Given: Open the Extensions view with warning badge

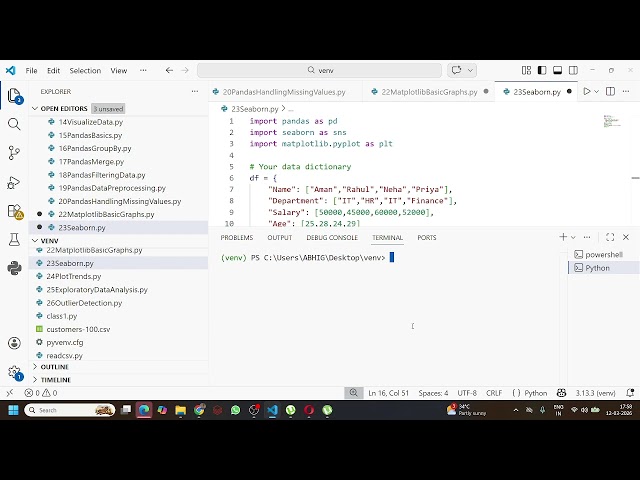Looking at the screenshot, I should [15, 211].
